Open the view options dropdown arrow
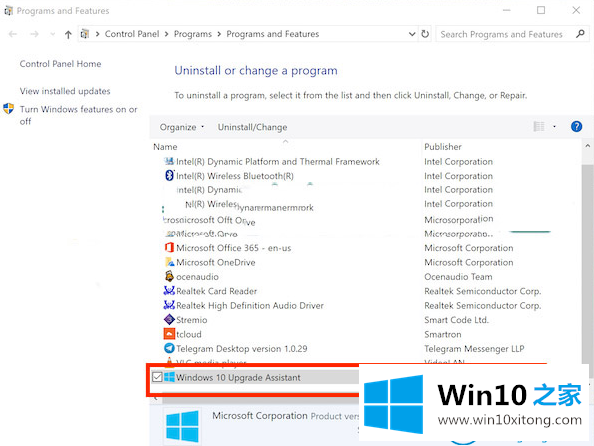The image size is (594, 446). [554, 127]
